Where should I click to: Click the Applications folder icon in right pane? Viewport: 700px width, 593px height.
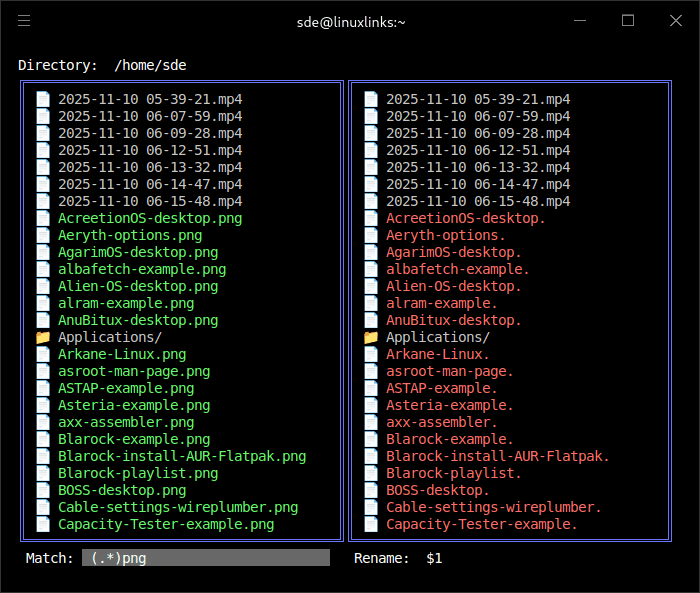coord(370,337)
